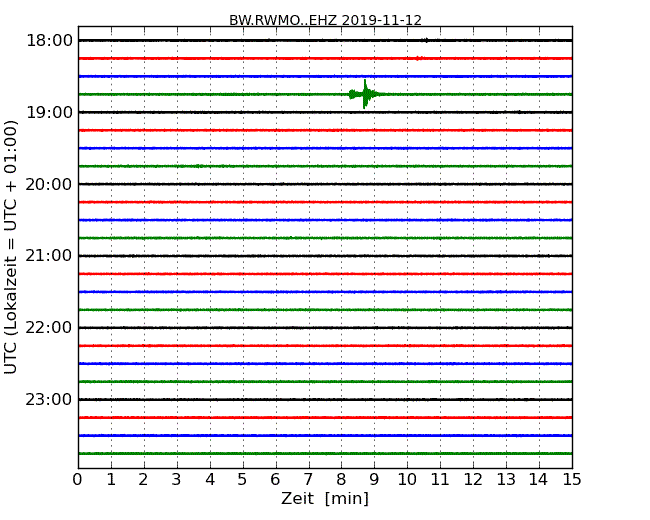Click x-axis tick label 10

click(407, 480)
